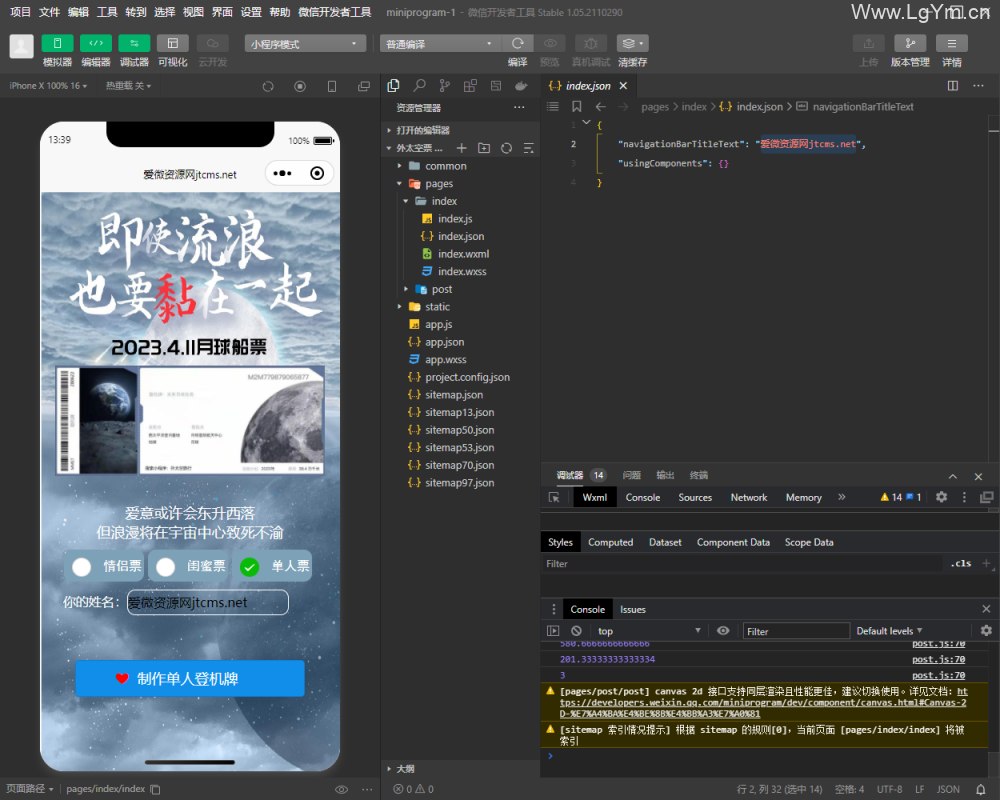Click the 制作单人登机牌 button
This screenshot has width=1000, height=800.
point(189,678)
